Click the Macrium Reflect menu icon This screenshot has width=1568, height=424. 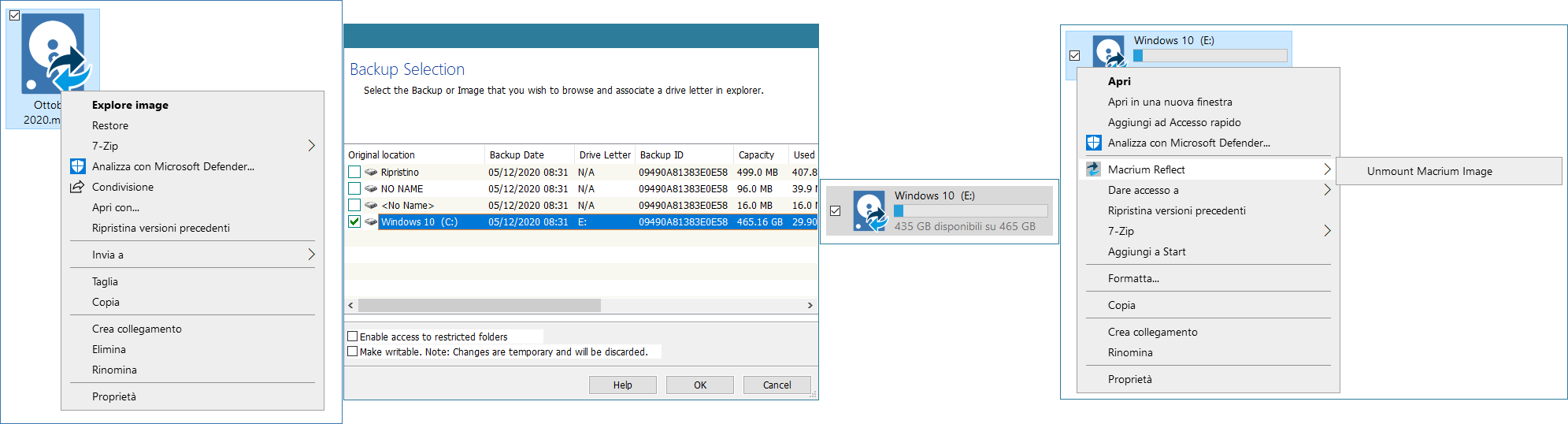1093,169
